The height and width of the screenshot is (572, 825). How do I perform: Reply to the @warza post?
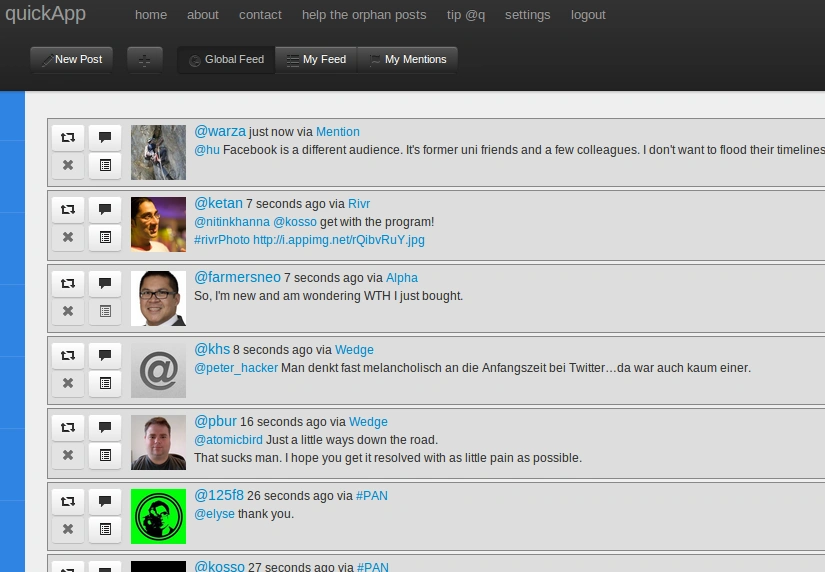(105, 138)
